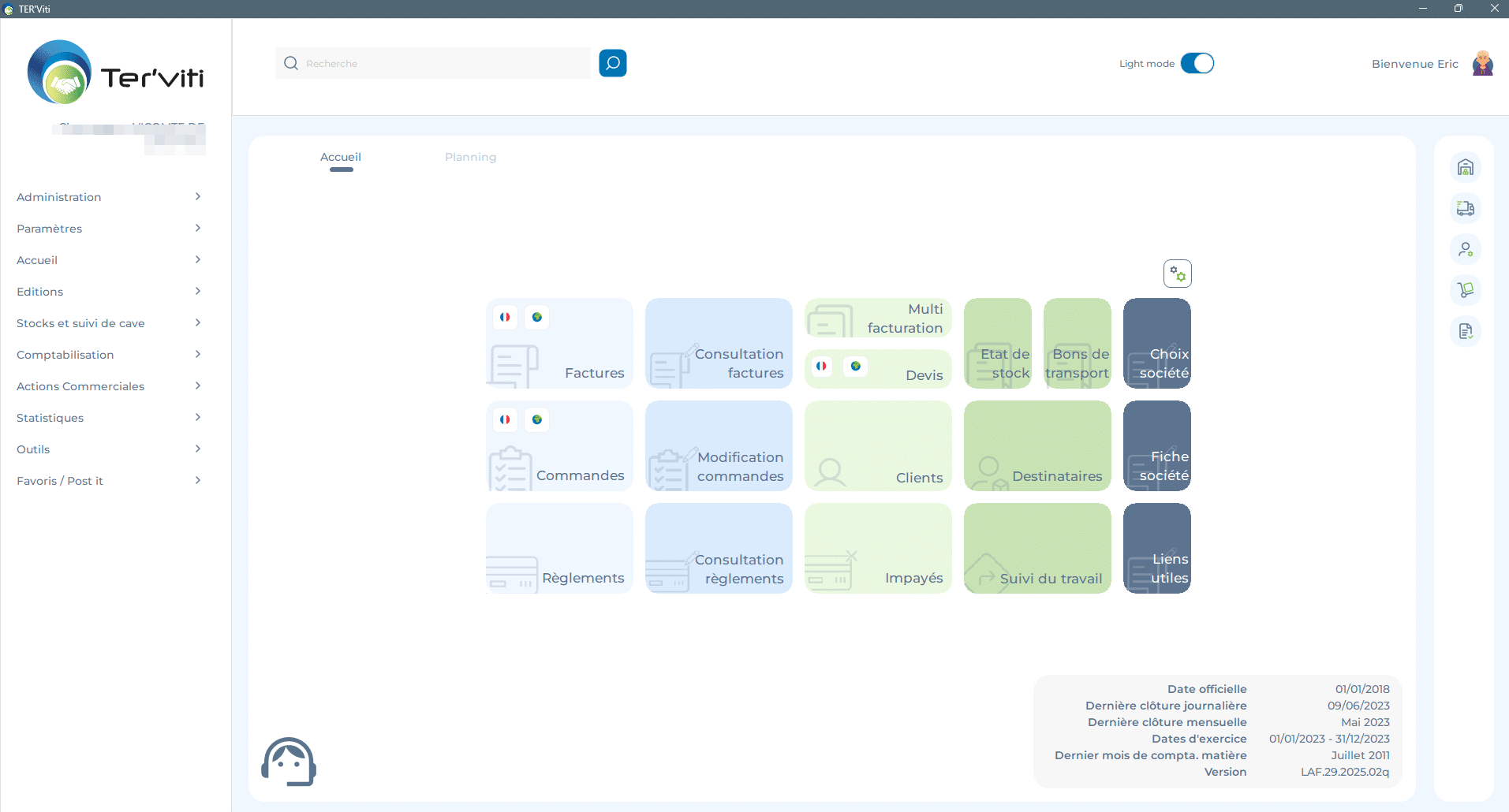Click the user settings icon in right sidebar
Viewport: 1509px width, 812px height.
(x=1465, y=249)
